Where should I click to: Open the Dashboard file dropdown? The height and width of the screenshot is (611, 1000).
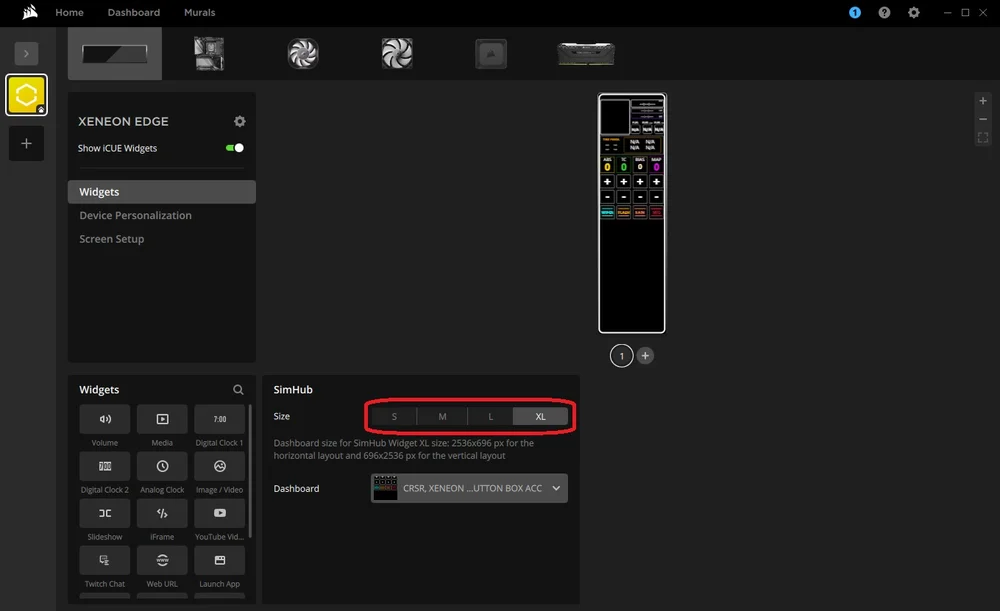pos(468,488)
